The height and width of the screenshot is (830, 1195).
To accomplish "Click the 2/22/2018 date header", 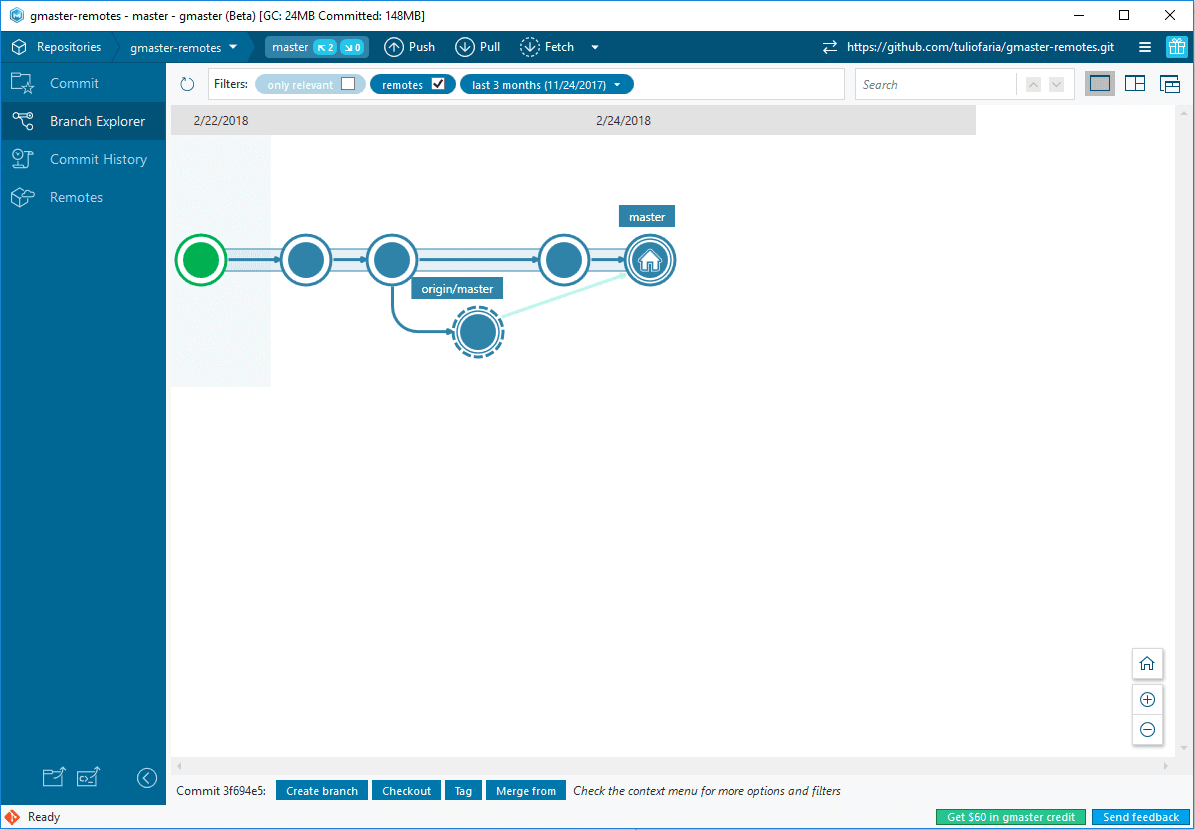I will (221, 120).
